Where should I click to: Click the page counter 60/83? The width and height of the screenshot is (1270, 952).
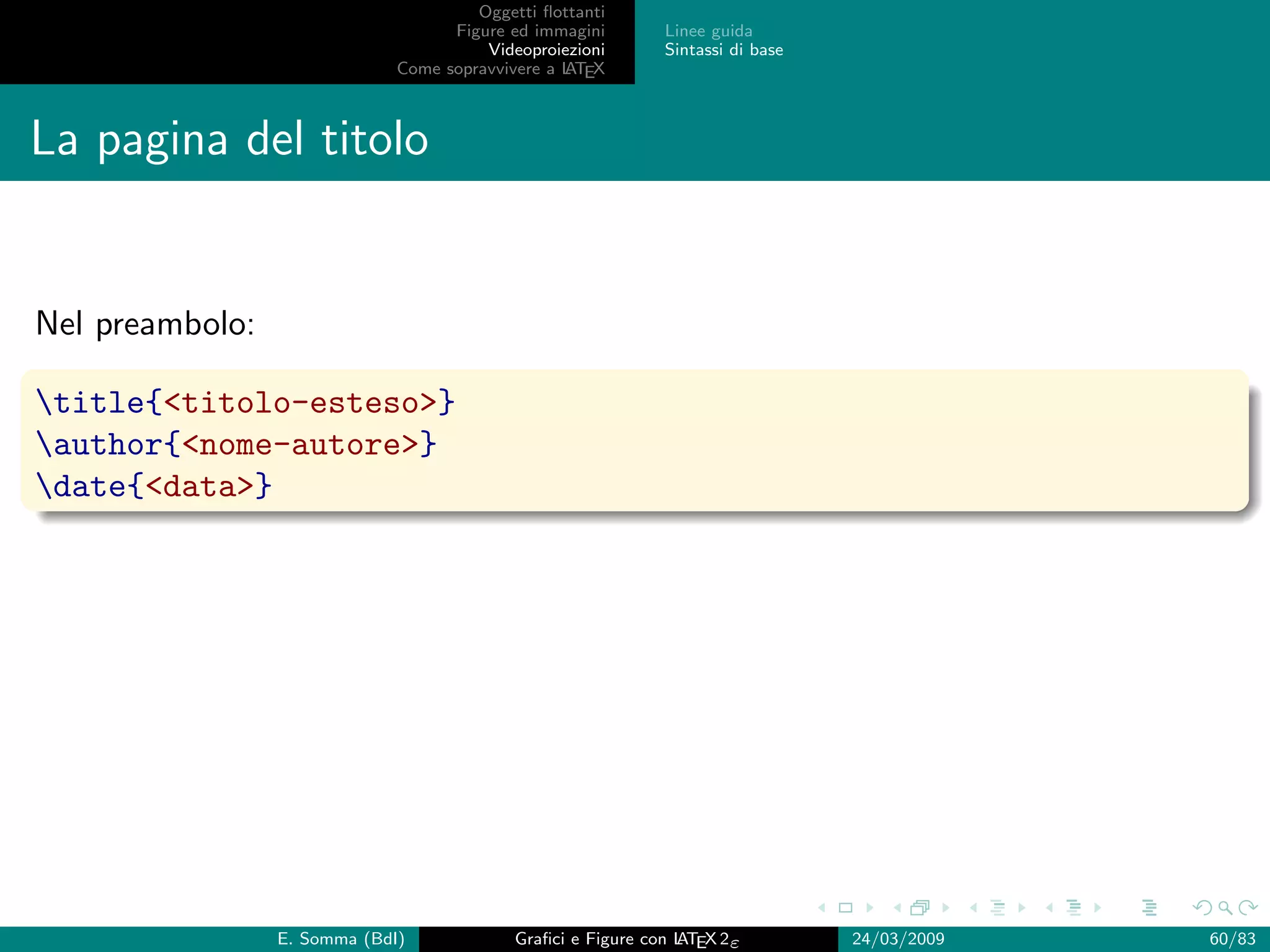pos(1233,939)
